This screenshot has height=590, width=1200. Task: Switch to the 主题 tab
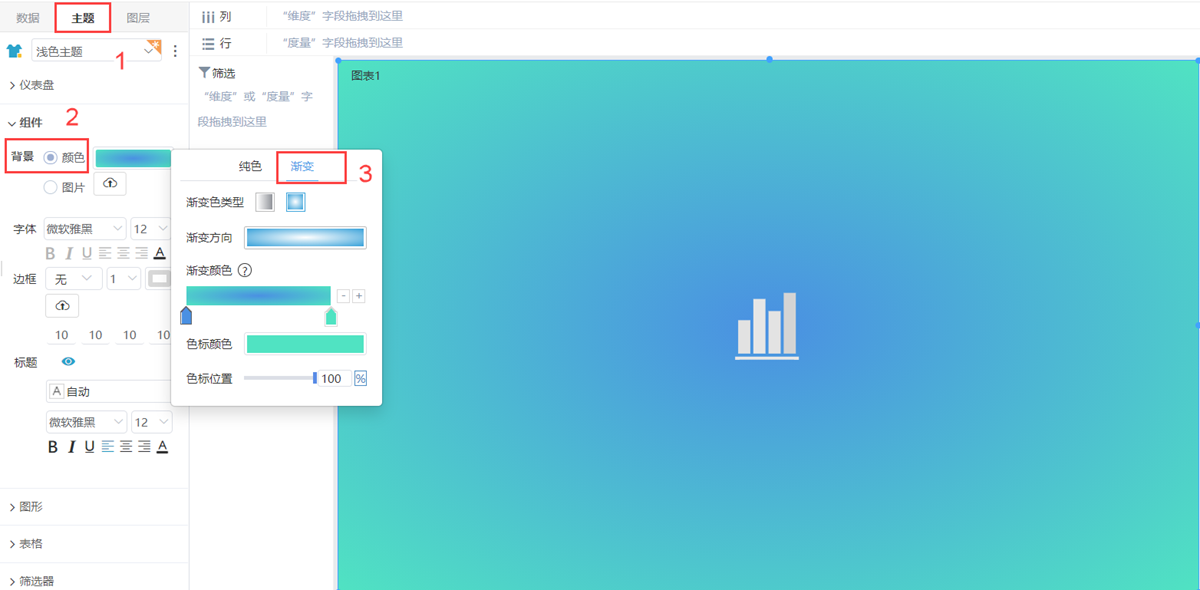pos(83,18)
